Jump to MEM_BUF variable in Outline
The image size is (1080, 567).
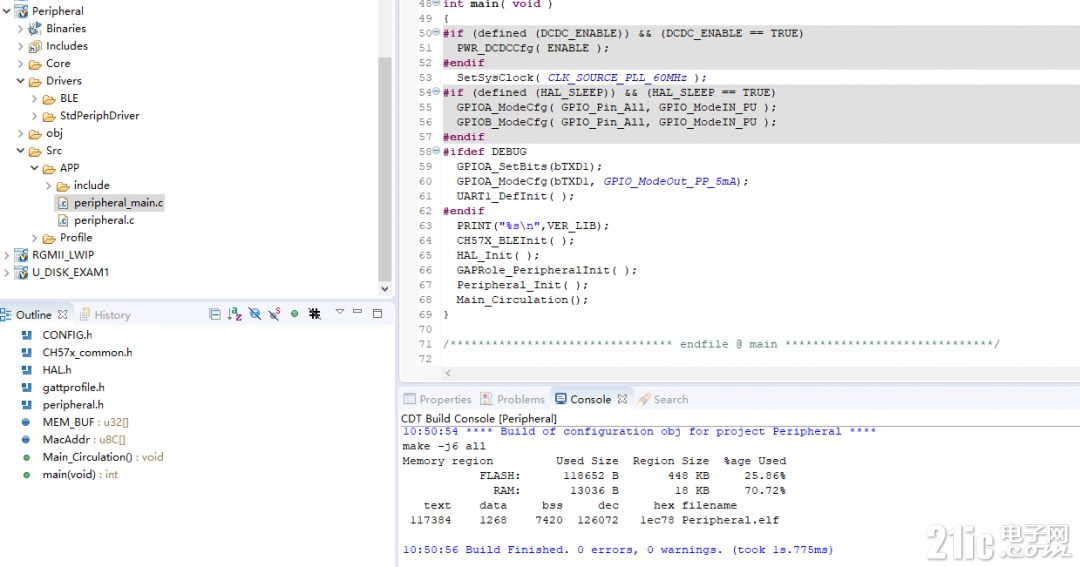click(85, 422)
